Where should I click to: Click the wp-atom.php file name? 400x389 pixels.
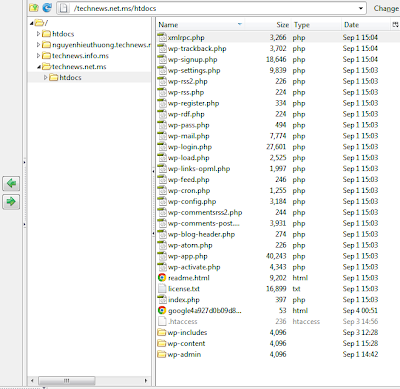[190, 245]
